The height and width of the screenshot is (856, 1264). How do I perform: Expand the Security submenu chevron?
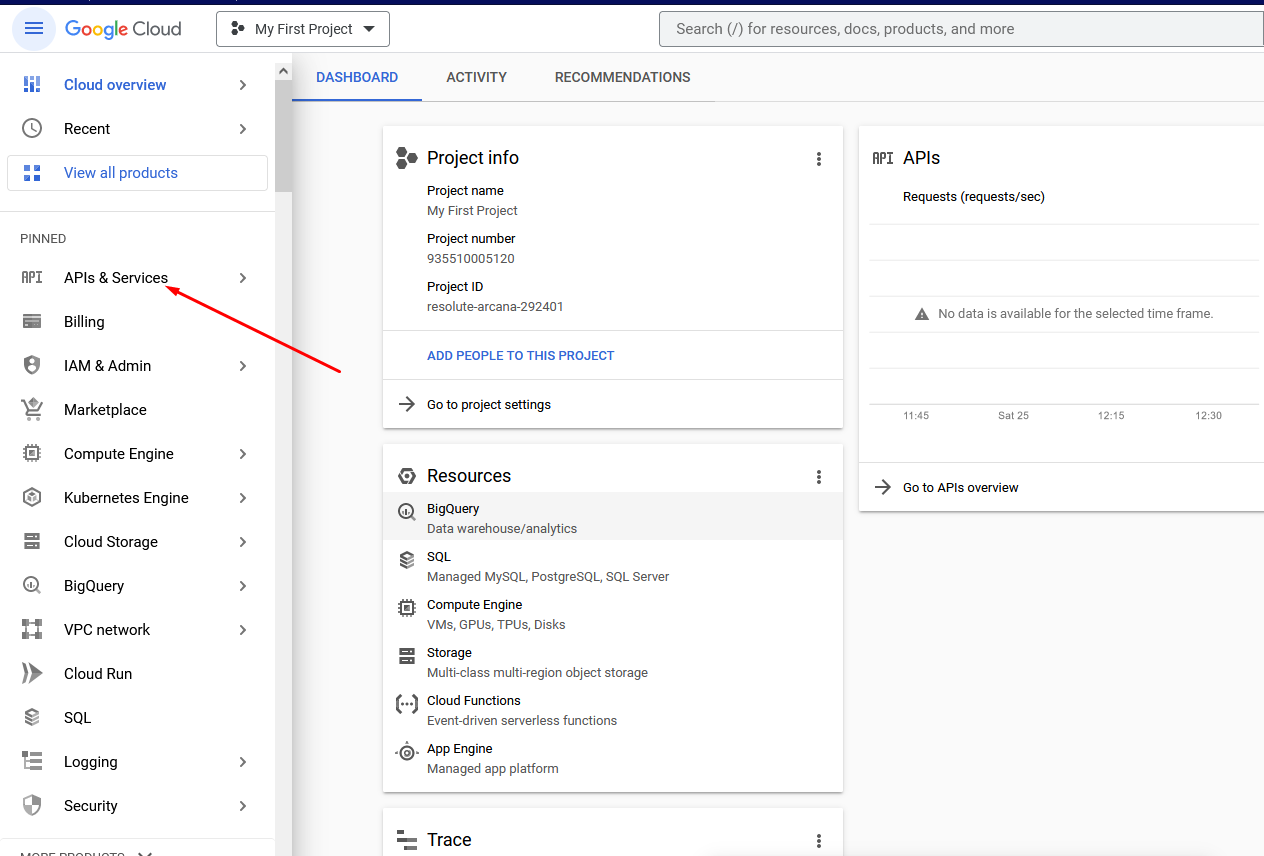243,806
